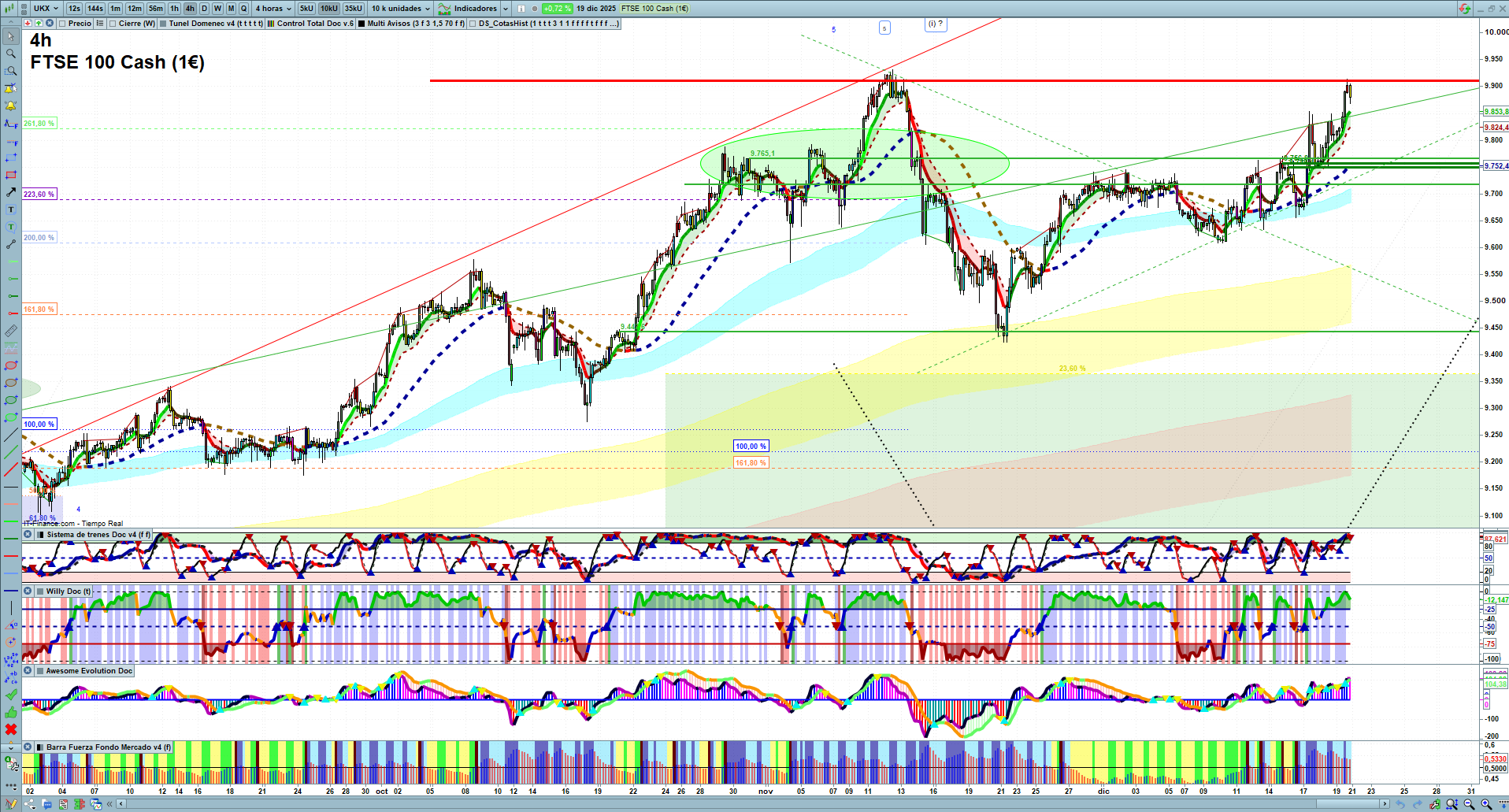Click the price list icon beside Precio
Screen dimensions: 1509x812
coord(100,24)
